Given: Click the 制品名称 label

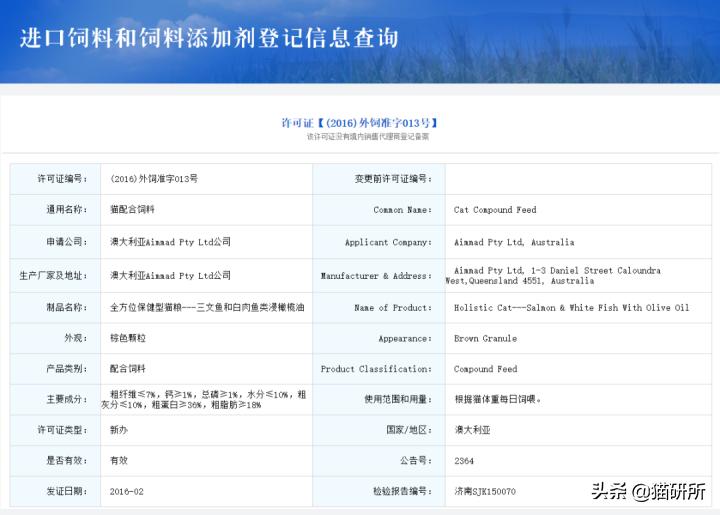Looking at the screenshot, I should (67, 307).
